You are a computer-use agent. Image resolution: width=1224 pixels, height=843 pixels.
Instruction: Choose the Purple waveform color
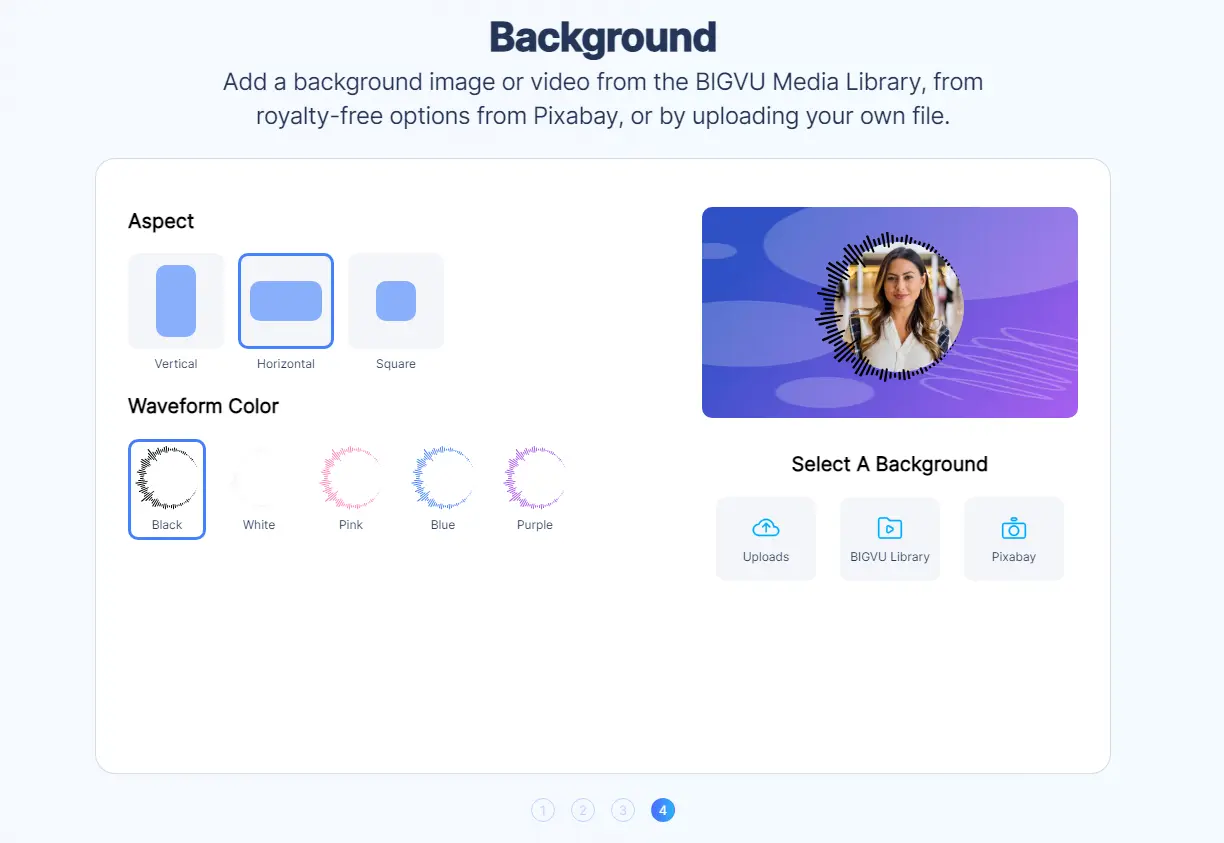pos(535,489)
